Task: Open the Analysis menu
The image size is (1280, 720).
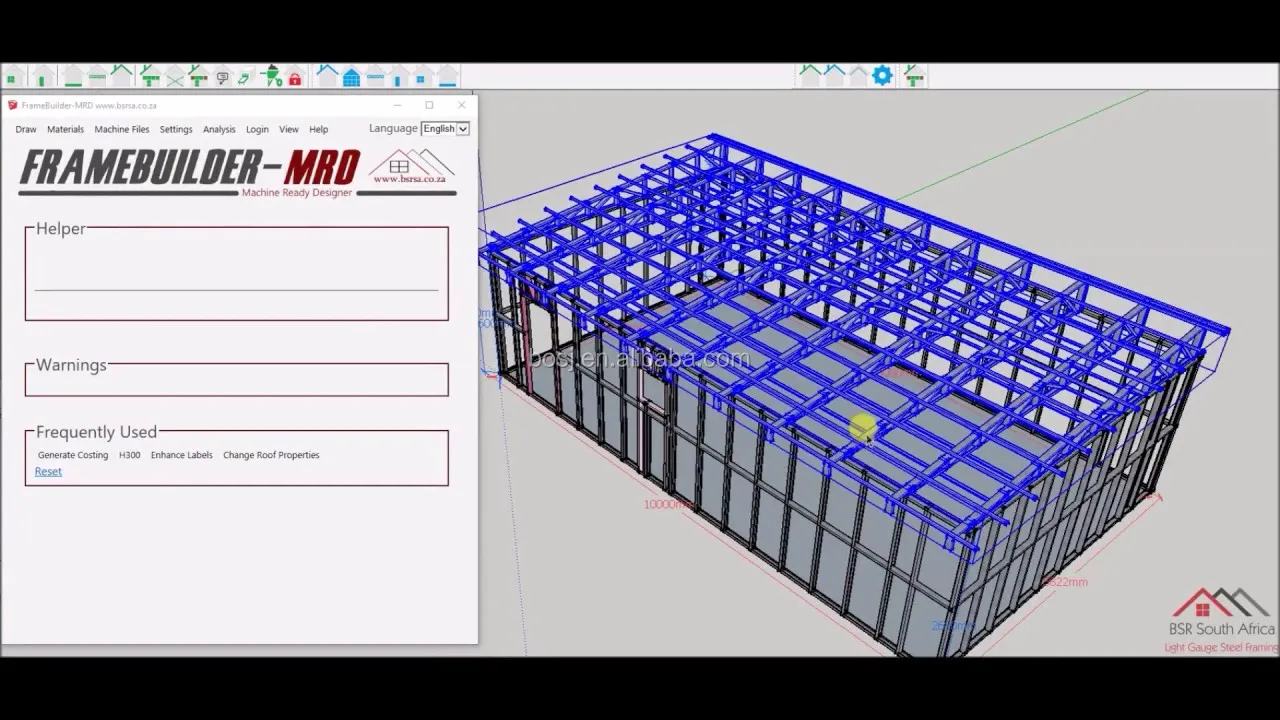Action: pyautogui.click(x=219, y=129)
